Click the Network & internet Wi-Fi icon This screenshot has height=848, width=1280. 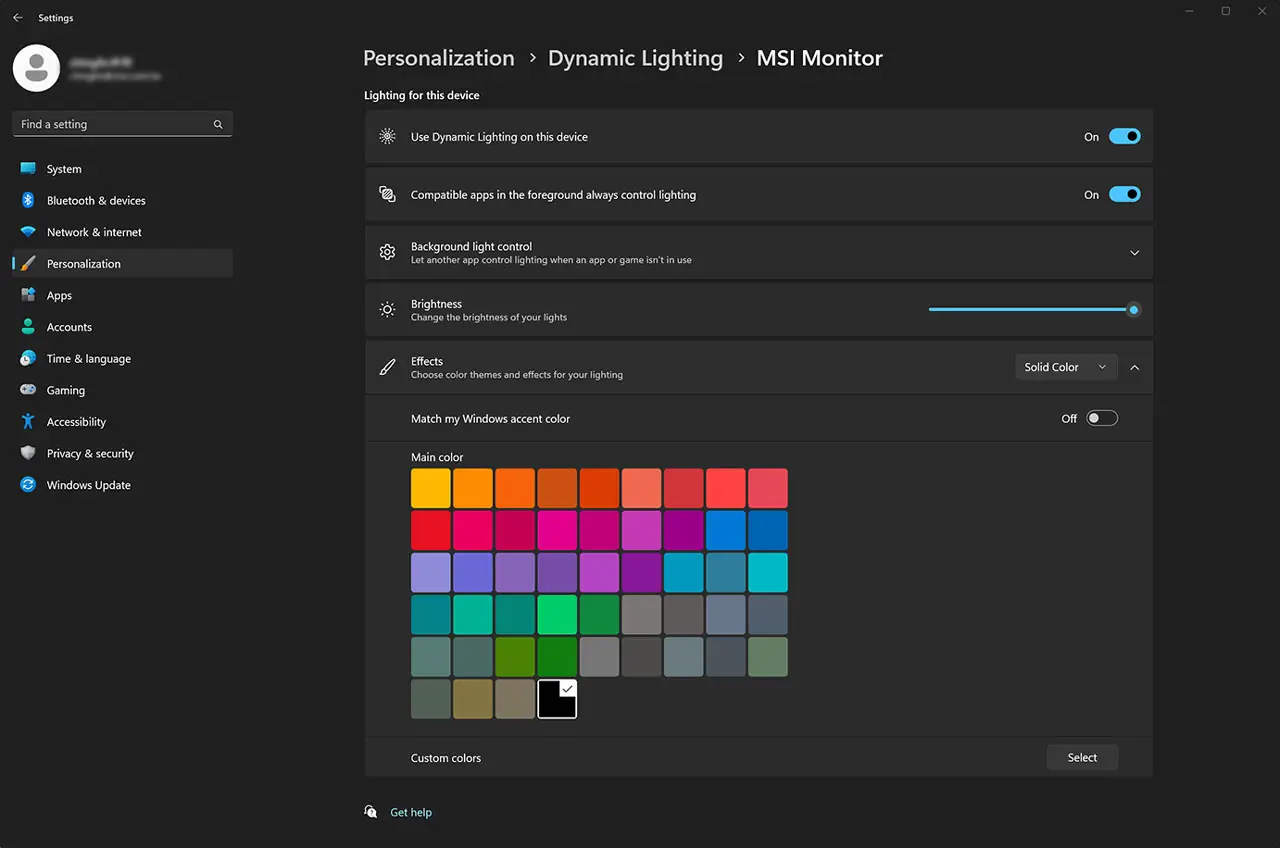pyautogui.click(x=28, y=232)
